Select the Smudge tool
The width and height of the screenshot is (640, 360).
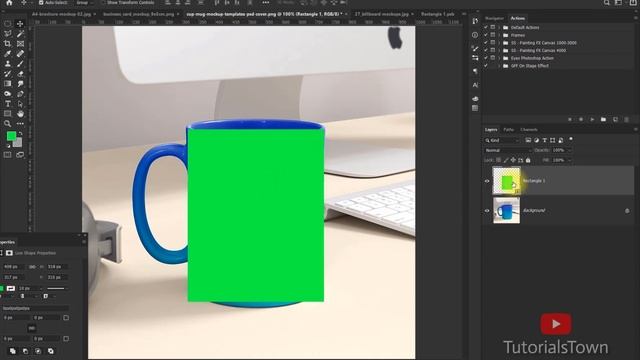[x=20, y=84]
